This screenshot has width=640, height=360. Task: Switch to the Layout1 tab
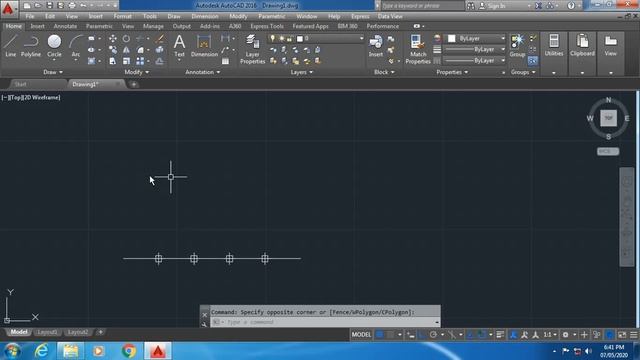point(47,332)
